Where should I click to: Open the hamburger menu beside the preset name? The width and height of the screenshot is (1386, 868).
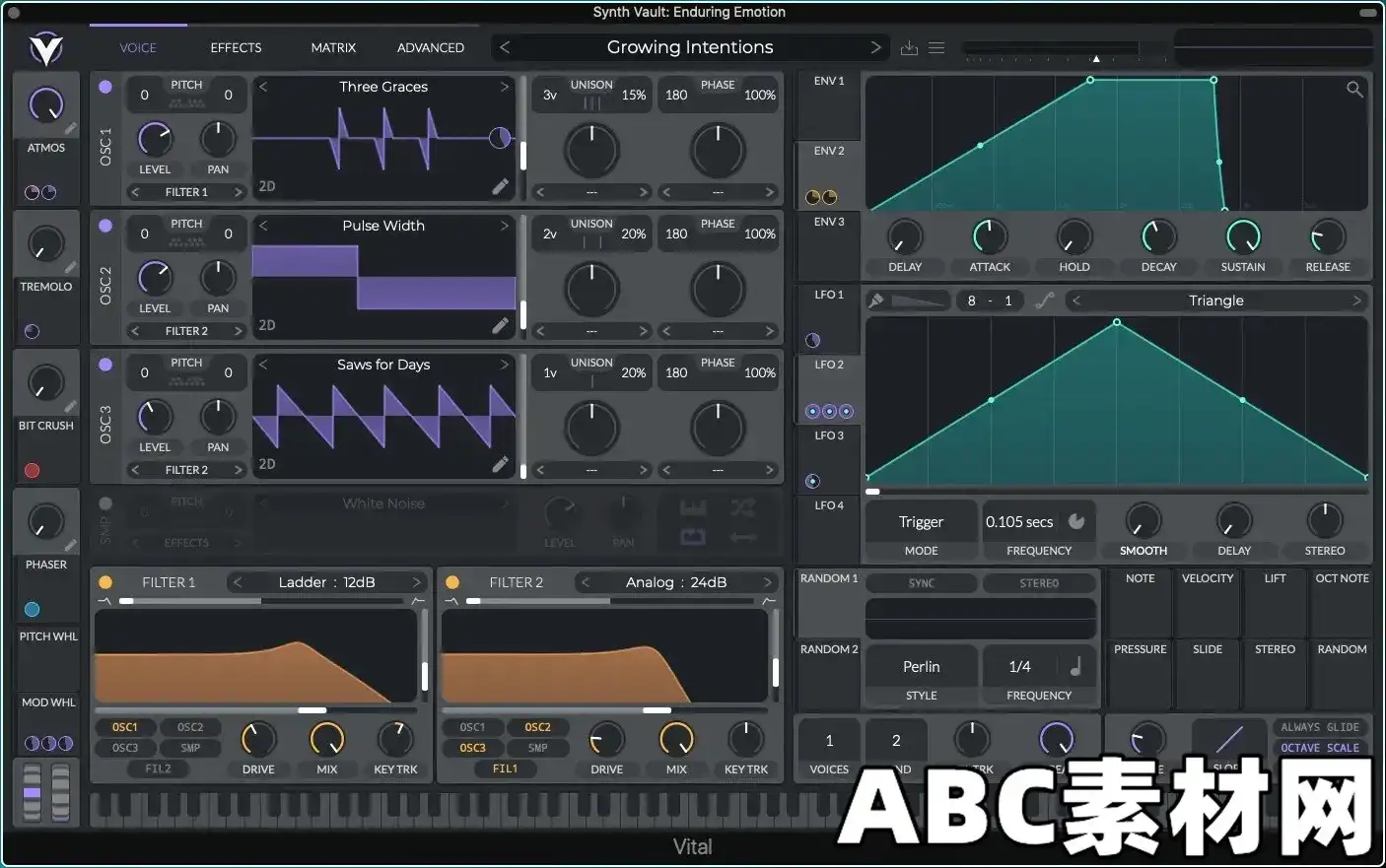[936, 47]
